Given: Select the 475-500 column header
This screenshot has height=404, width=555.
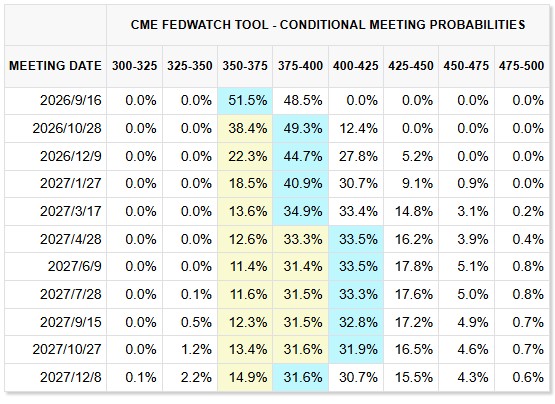Looking at the screenshot, I should [521, 66].
